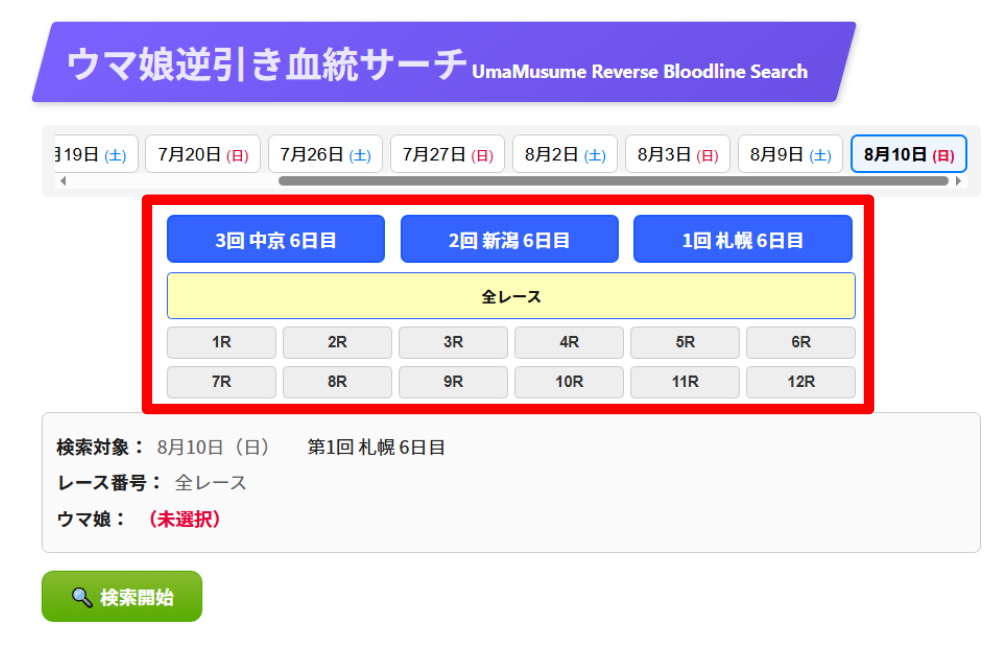Image resolution: width=1008 pixels, height=655 pixels.
Task: Click the date bar's right scroll arrow
Action: click(958, 181)
